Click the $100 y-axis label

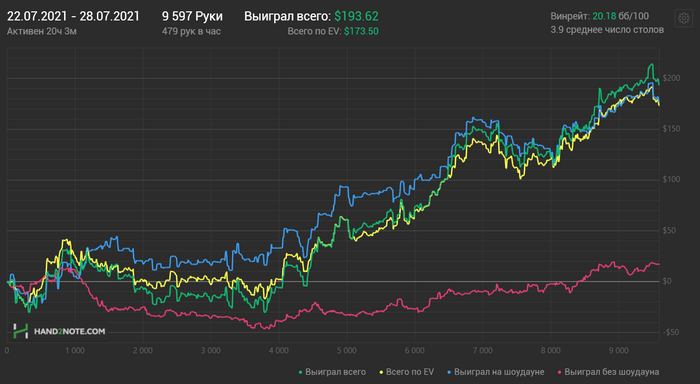[671, 179]
